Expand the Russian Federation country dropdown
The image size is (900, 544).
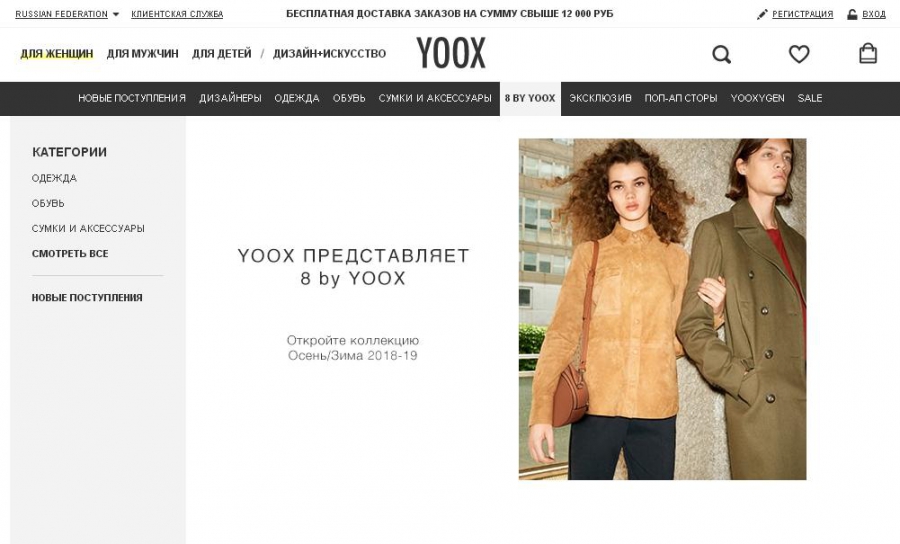tap(67, 14)
